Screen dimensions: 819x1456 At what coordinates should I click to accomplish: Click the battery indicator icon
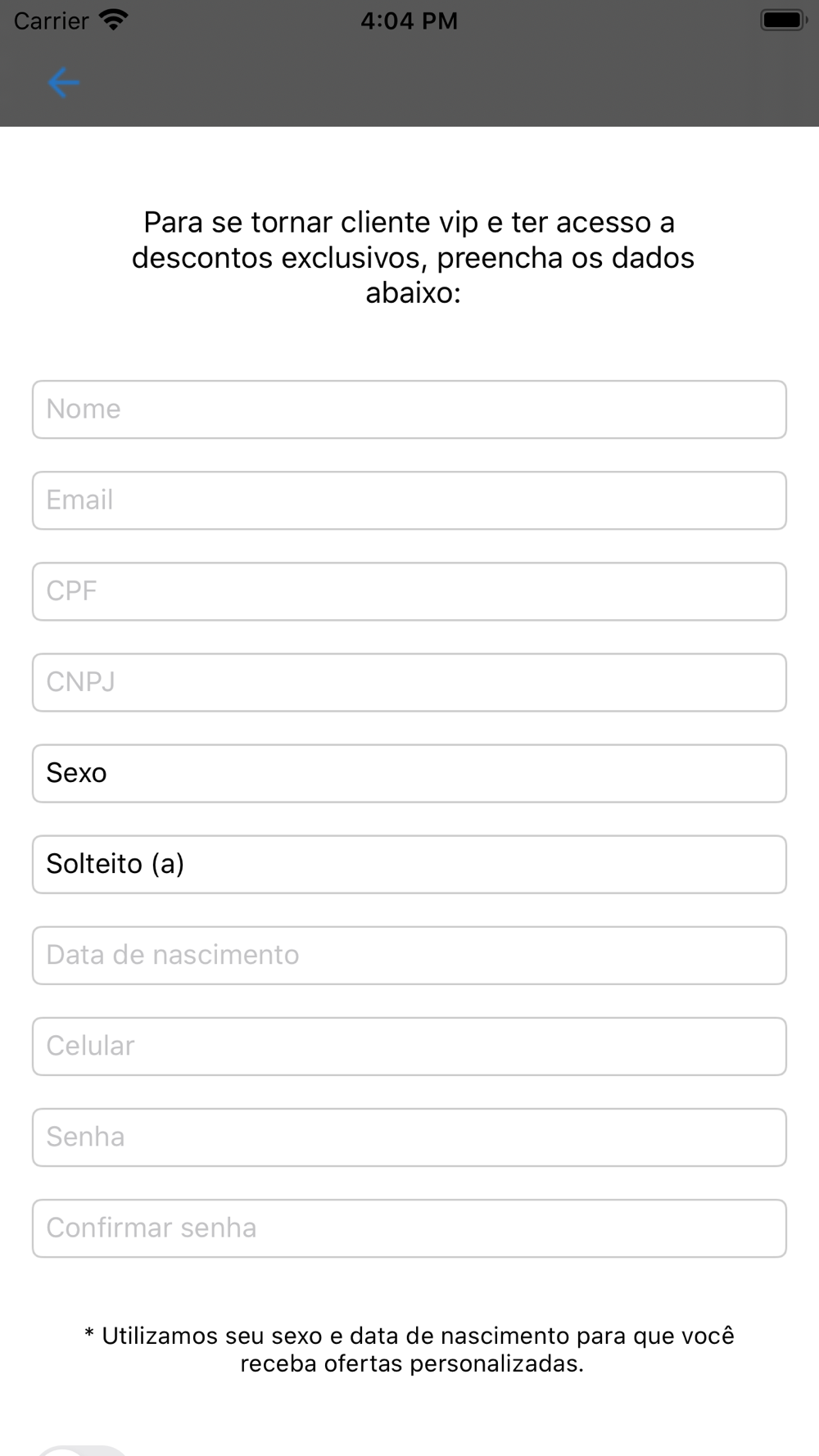point(783,20)
